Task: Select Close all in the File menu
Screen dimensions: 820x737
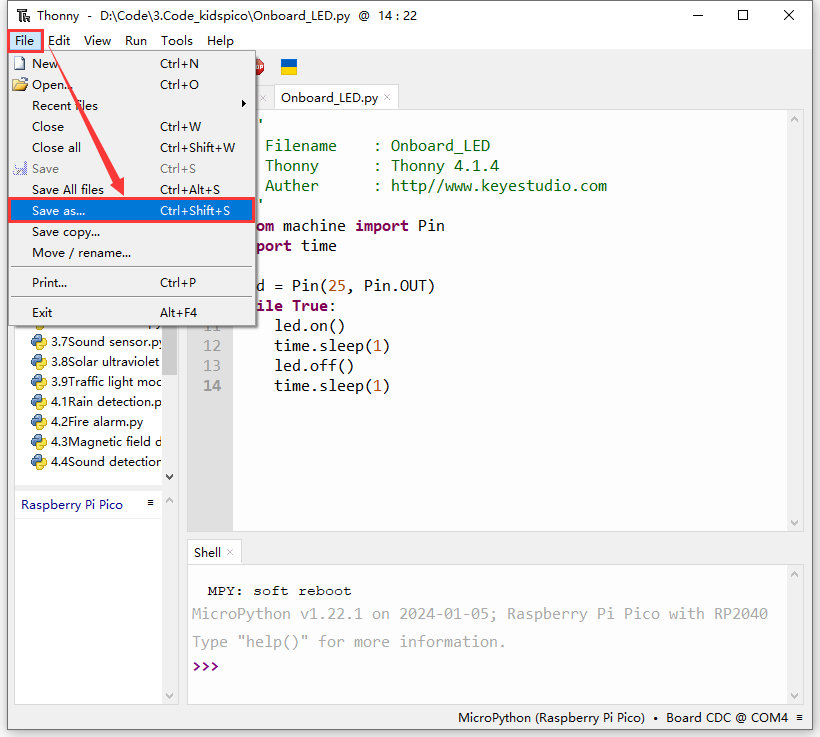Action: tap(132, 148)
